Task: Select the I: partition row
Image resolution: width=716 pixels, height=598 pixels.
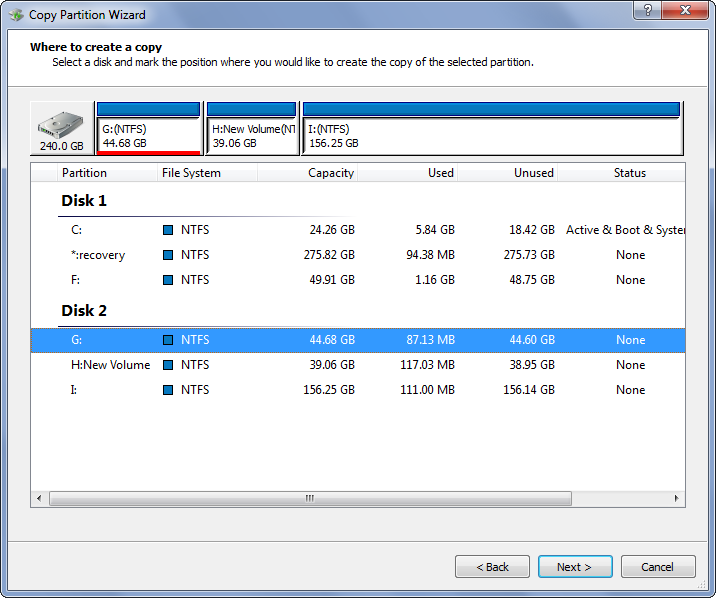Action: point(358,390)
